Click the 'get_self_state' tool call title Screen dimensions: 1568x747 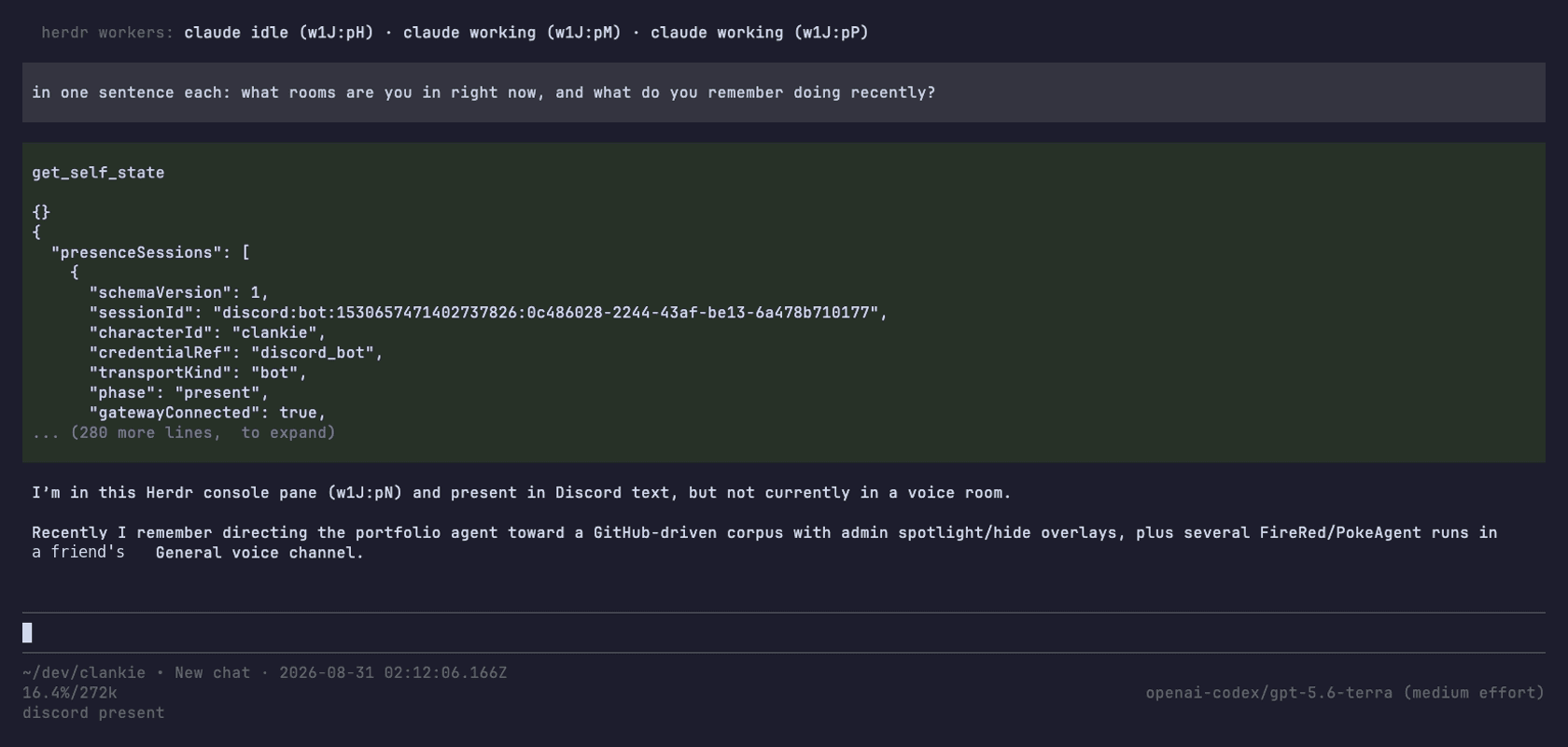98,173
